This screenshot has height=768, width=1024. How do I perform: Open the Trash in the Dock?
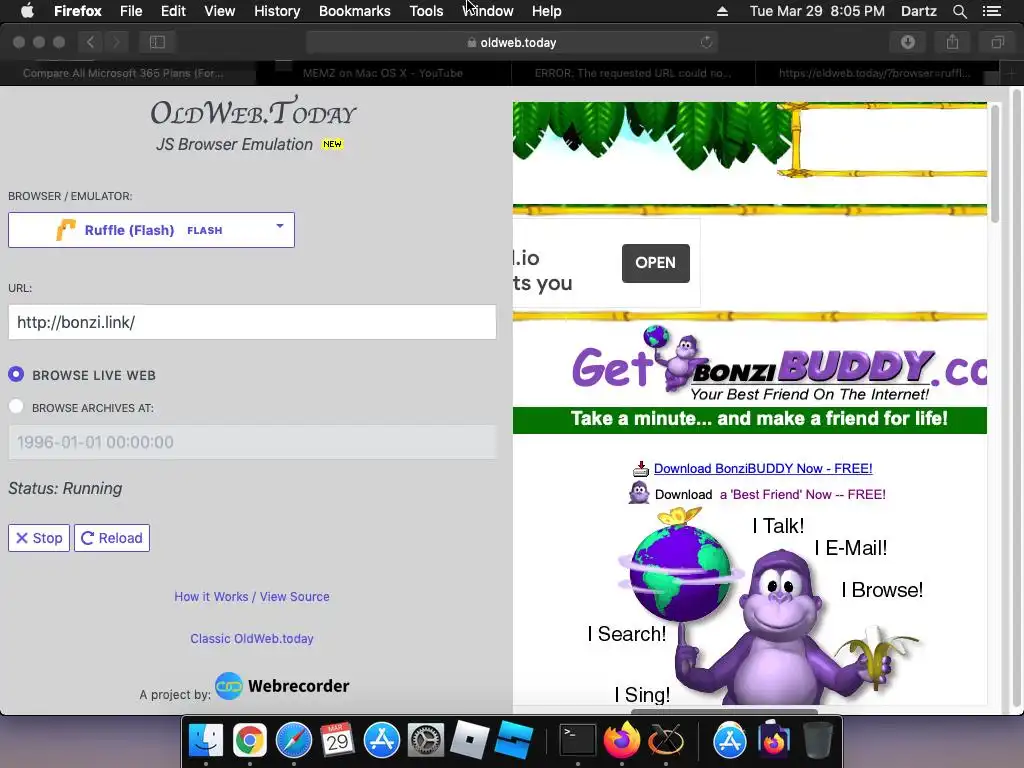click(x=817, y=741)
